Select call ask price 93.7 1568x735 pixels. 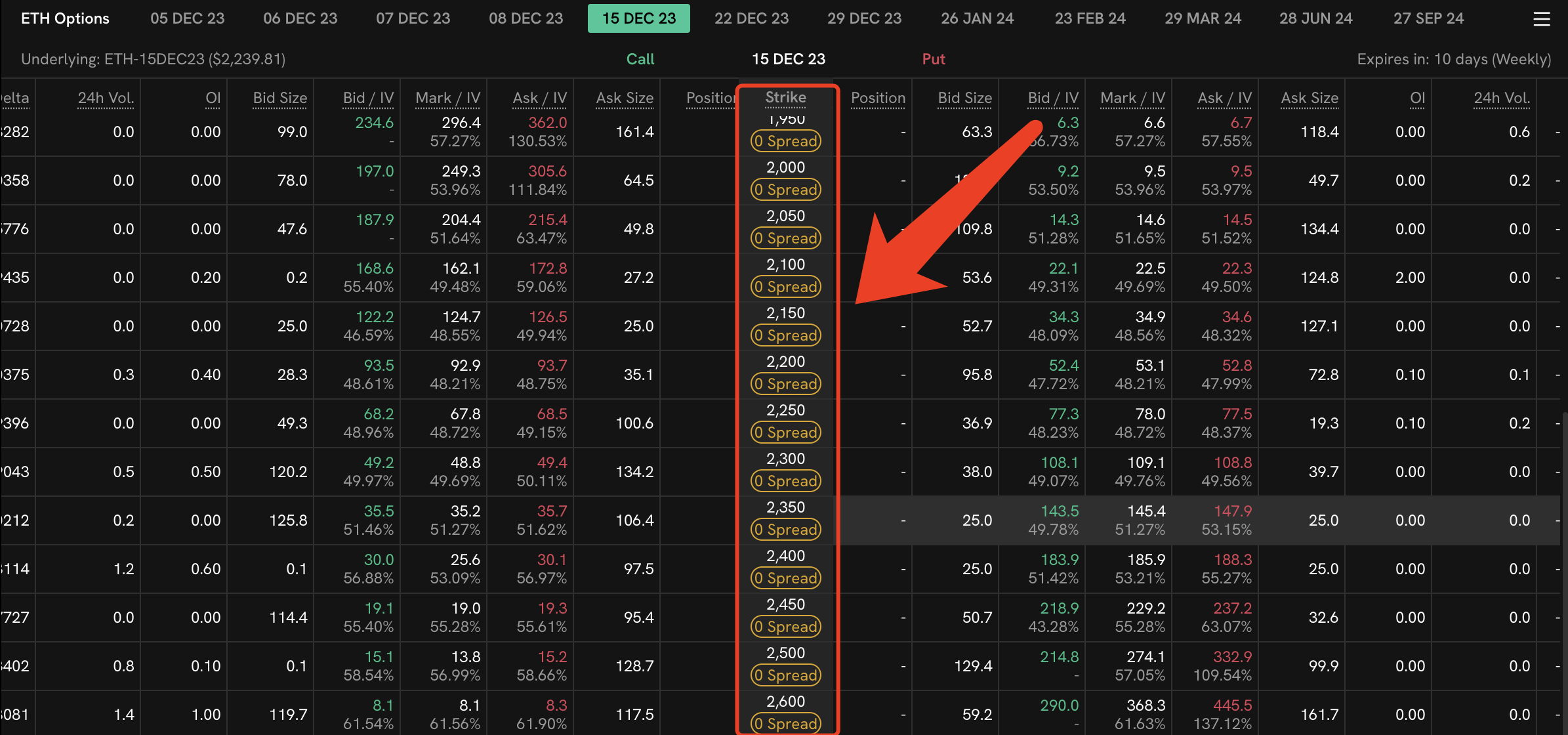[552, 366]
